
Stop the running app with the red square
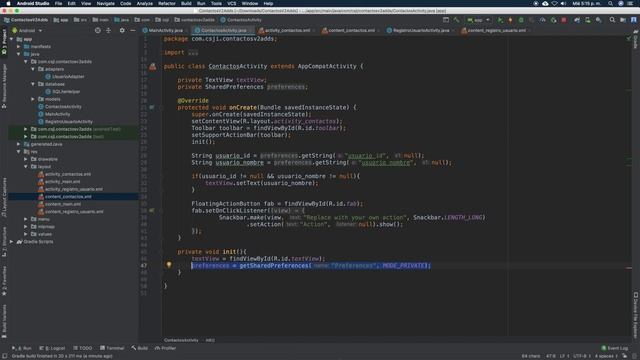click(x=564, y=20)
